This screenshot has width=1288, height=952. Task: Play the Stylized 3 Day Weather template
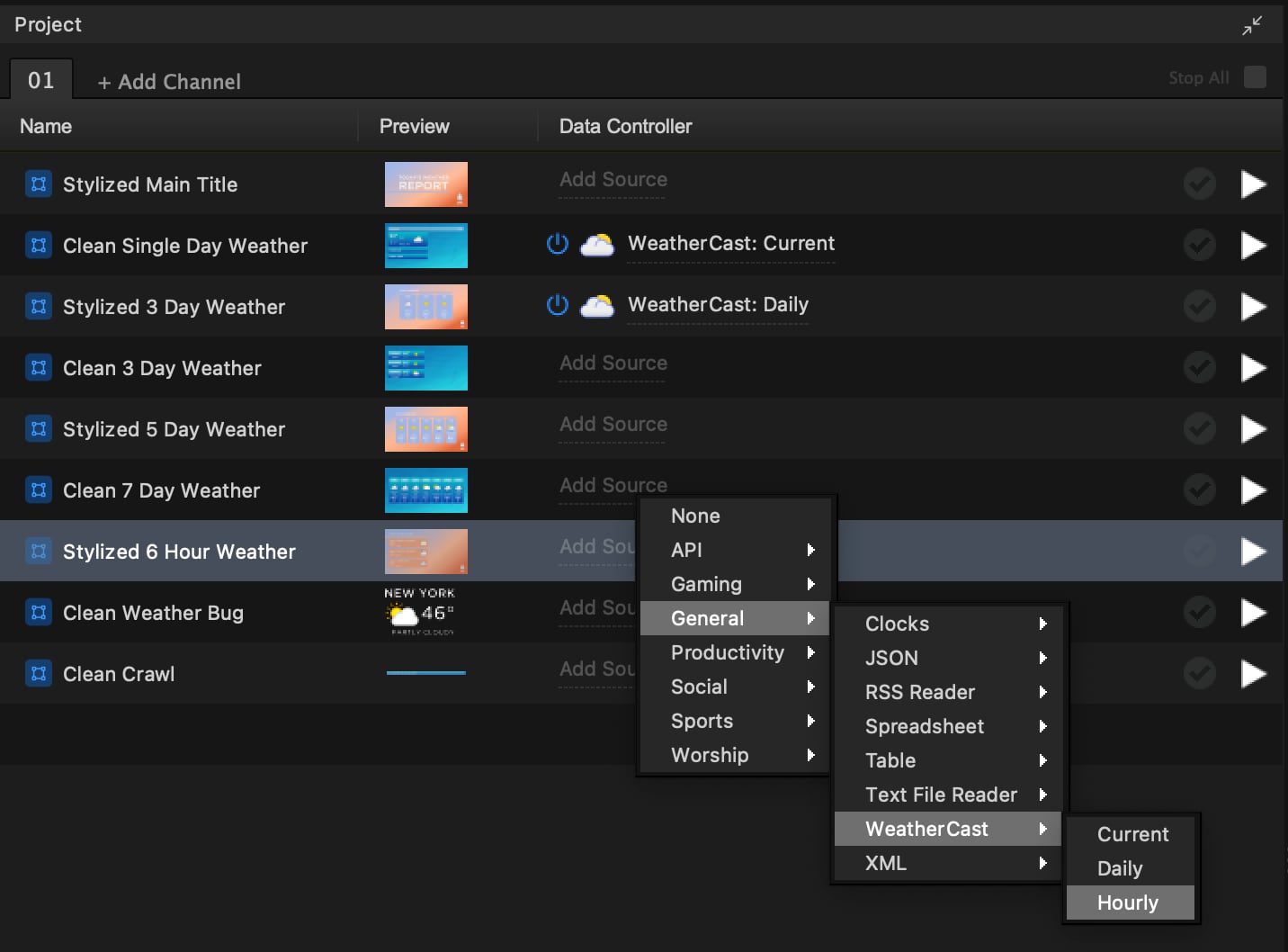point(1253,307)
